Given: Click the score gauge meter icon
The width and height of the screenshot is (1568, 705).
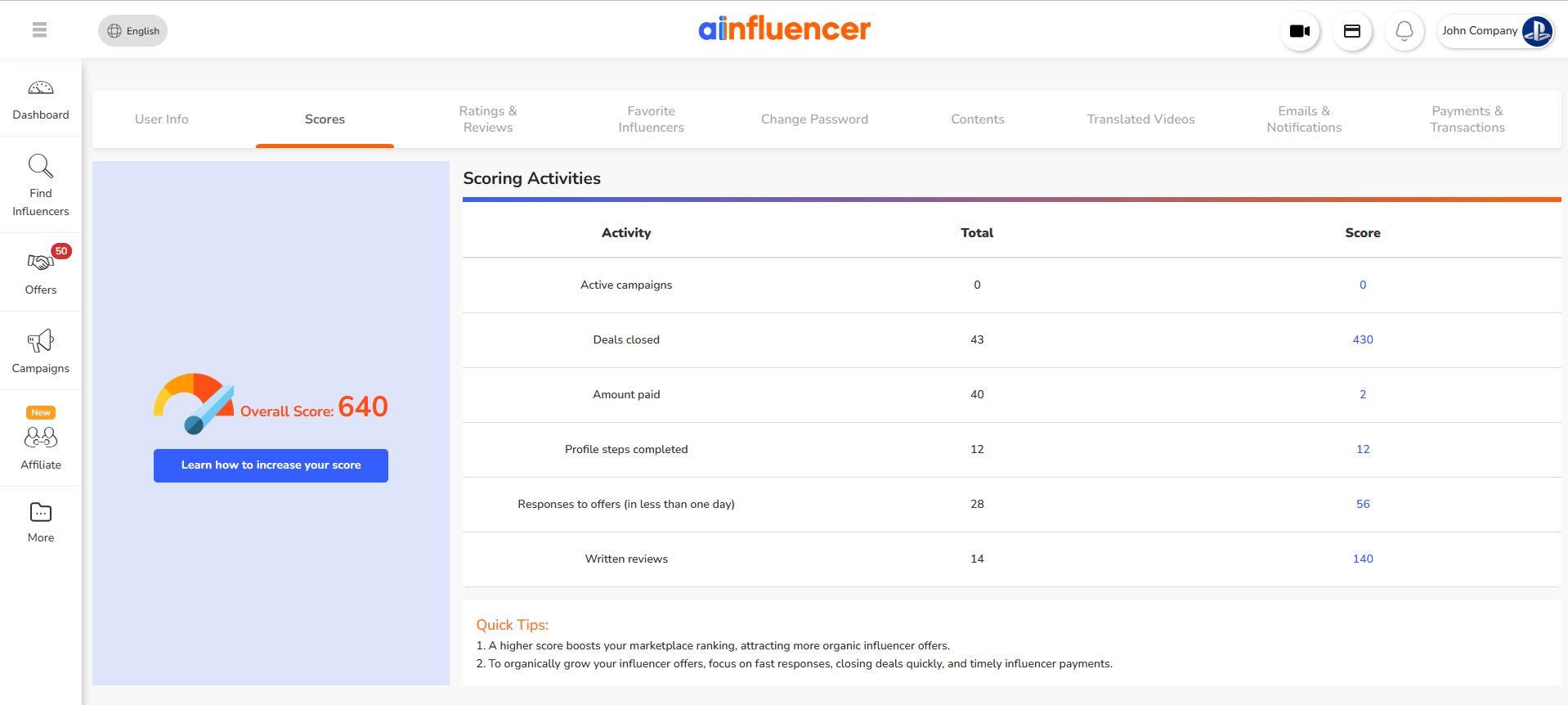Looking at the screenshot, I should (194, 403).
